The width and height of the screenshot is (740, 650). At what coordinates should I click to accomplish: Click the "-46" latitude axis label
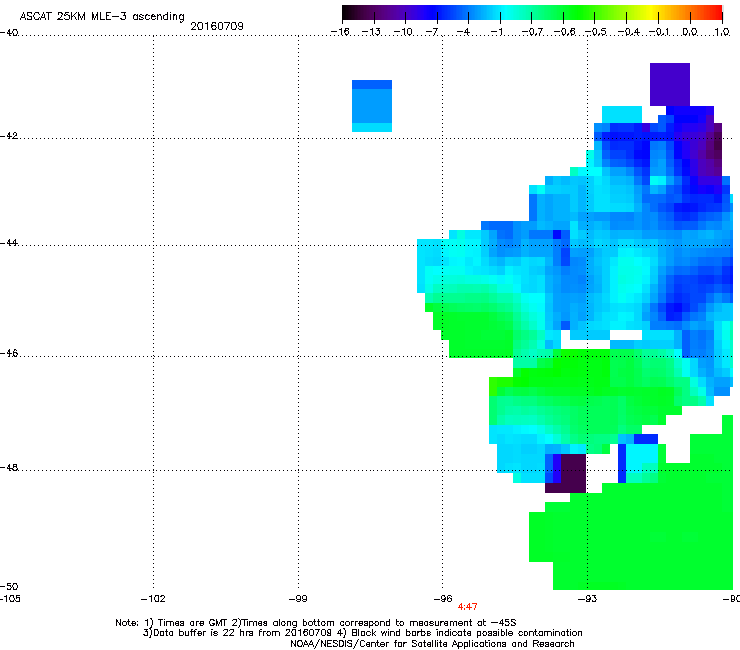point(8,354)
